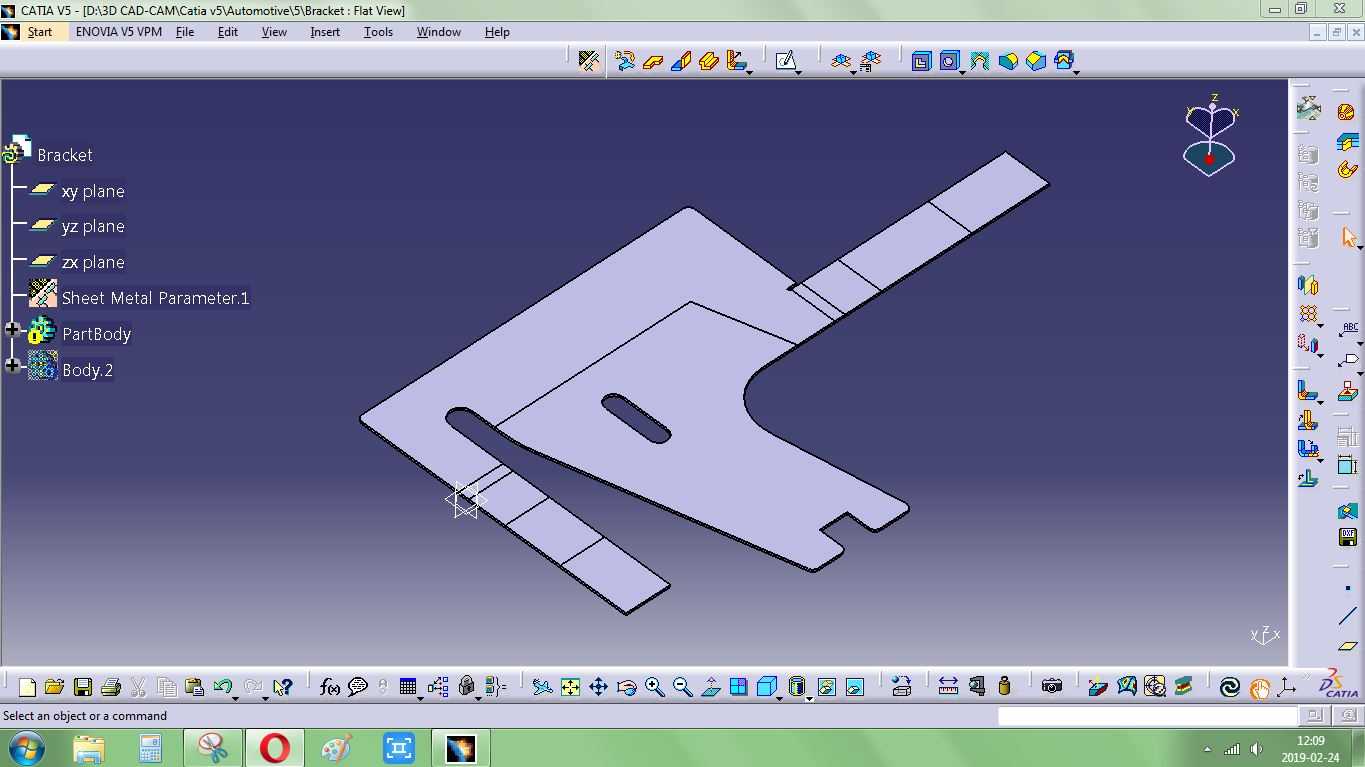Click the Fly mode airplane icon
The width and height of the screenshot is (1365, 767).
[x=542, y=687]
